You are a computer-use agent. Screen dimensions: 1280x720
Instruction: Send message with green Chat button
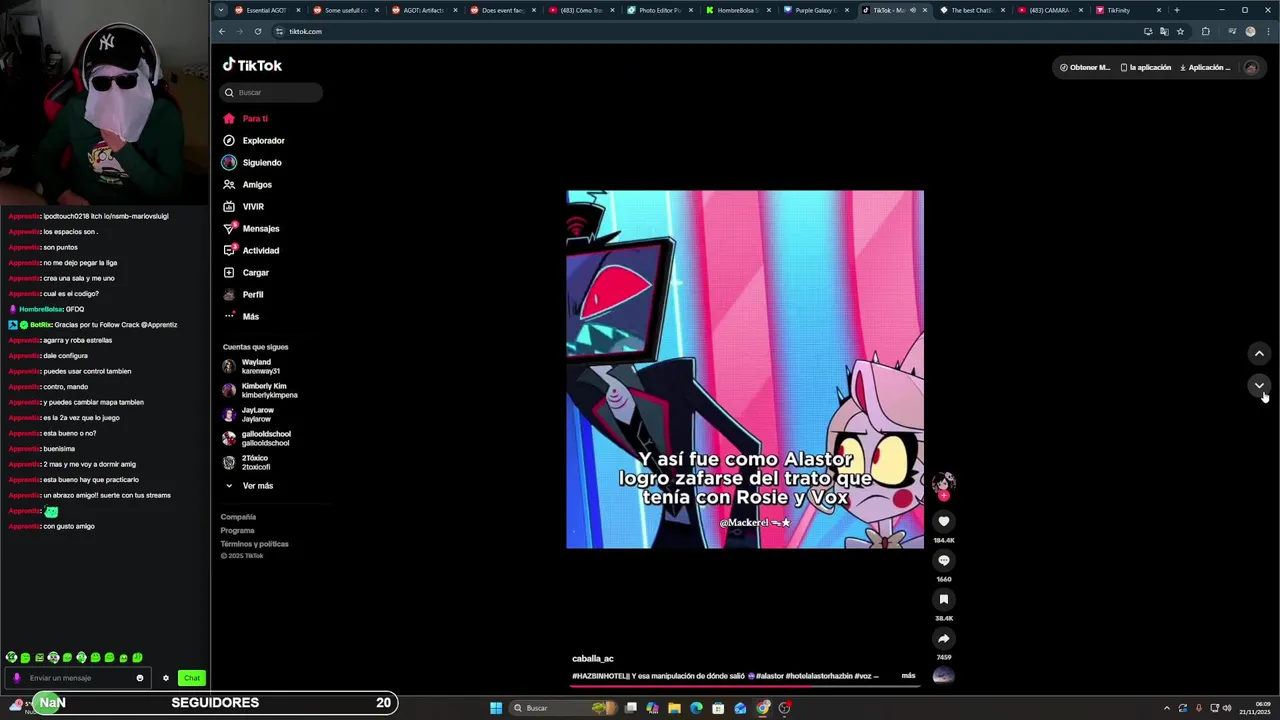pyautogui.click(x=192, y=678)
